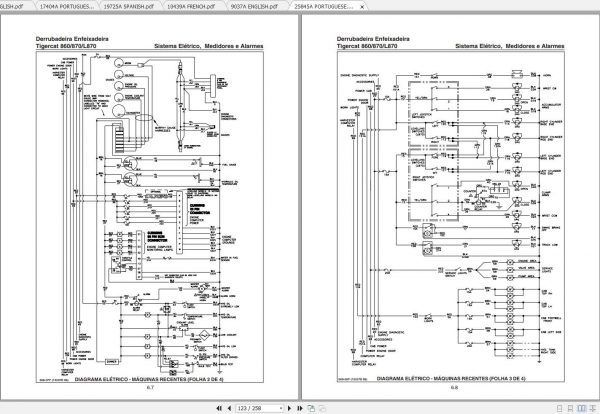Click the grayed next view icon
This screenshot has width=600, height=414.
point(323,408)
